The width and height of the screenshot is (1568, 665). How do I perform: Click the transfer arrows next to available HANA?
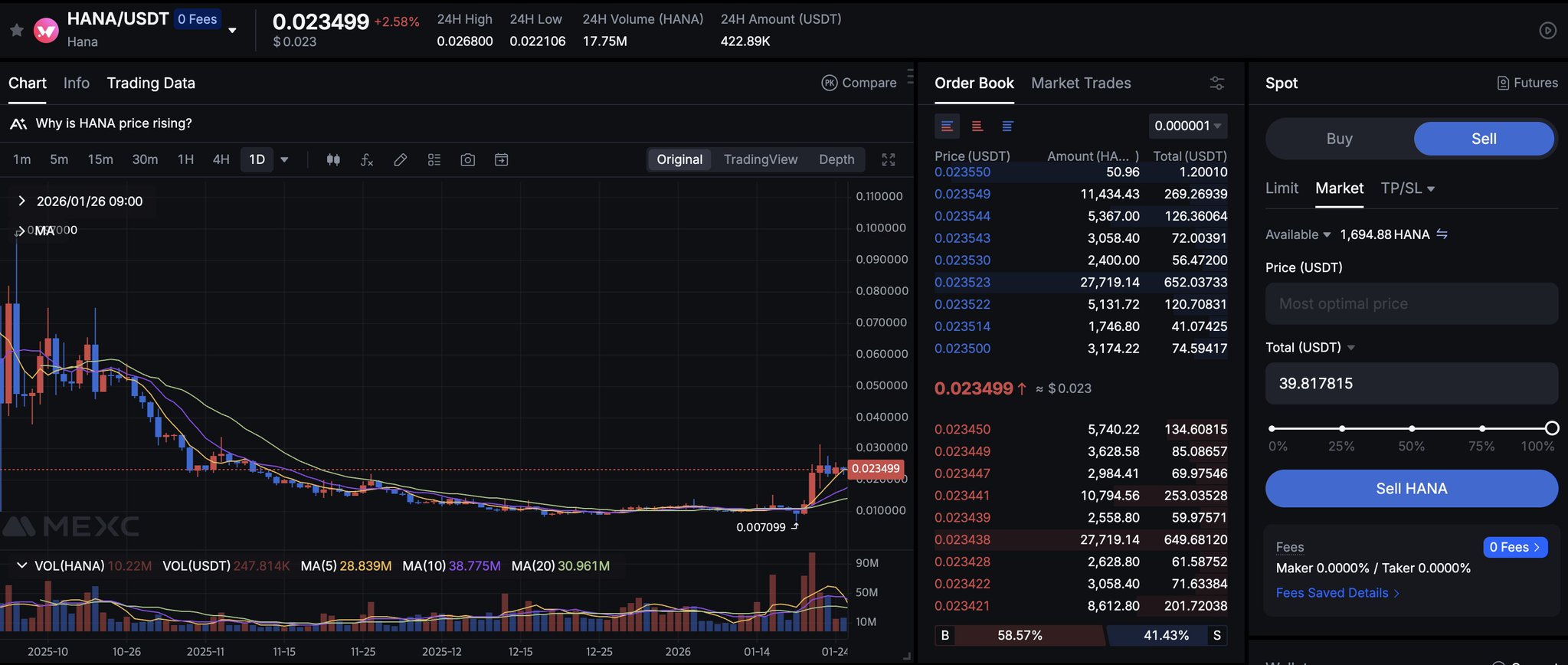[x=1442, y=234]
